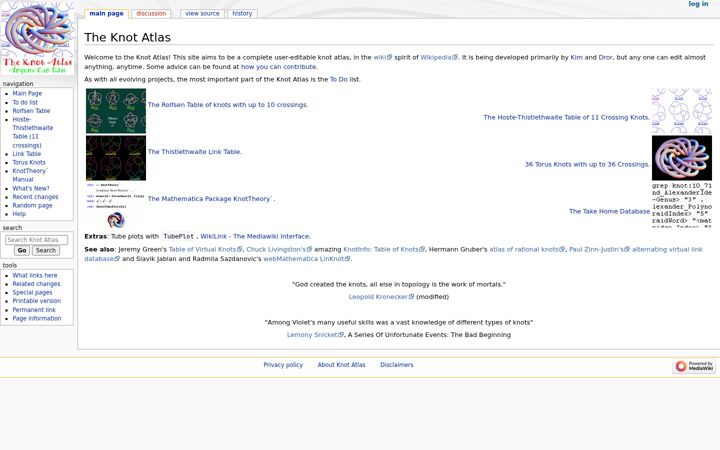Open the Permanent link tool
Screen dimensions: 720x450
pyautogui.click(x=34, y=310)
